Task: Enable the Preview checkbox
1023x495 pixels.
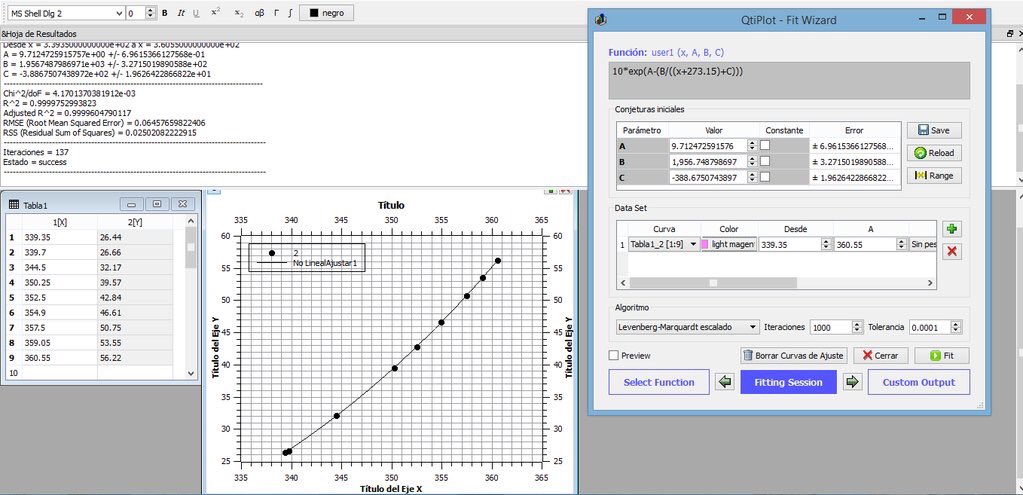Action: click(x=613, y=355)
